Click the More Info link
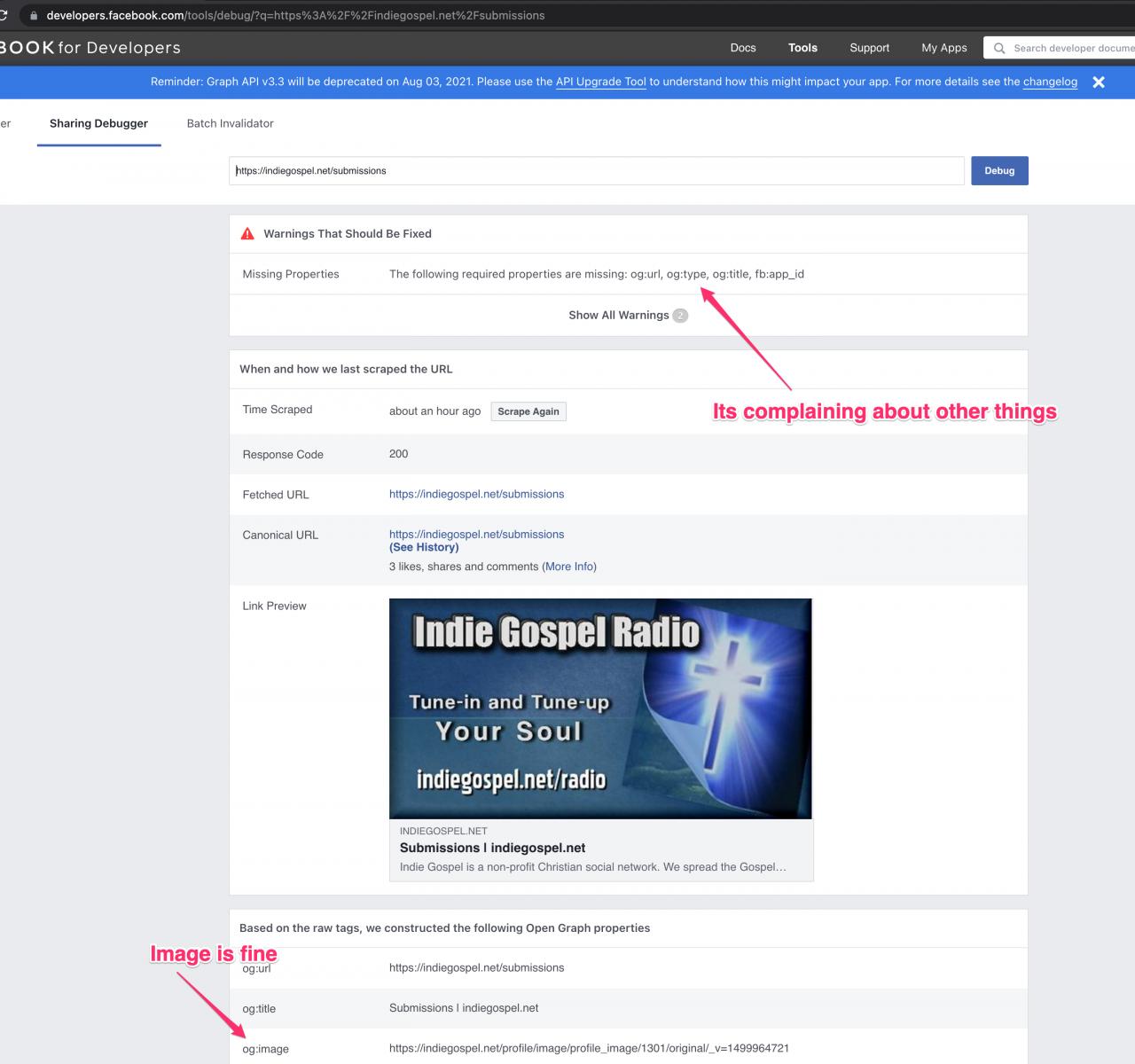 coord(568,567)
